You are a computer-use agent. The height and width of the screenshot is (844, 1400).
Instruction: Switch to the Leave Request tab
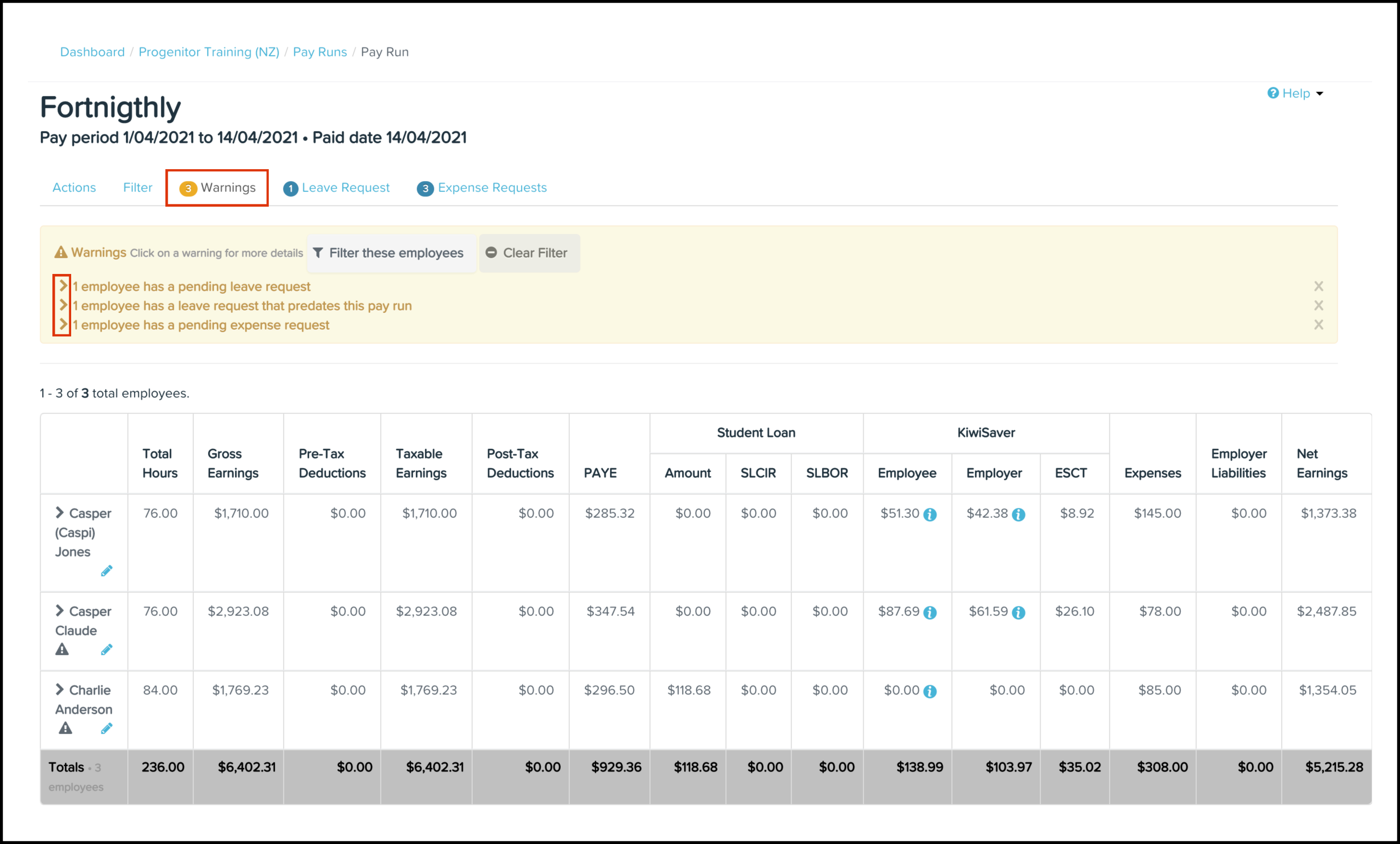(x=337, y=188)
